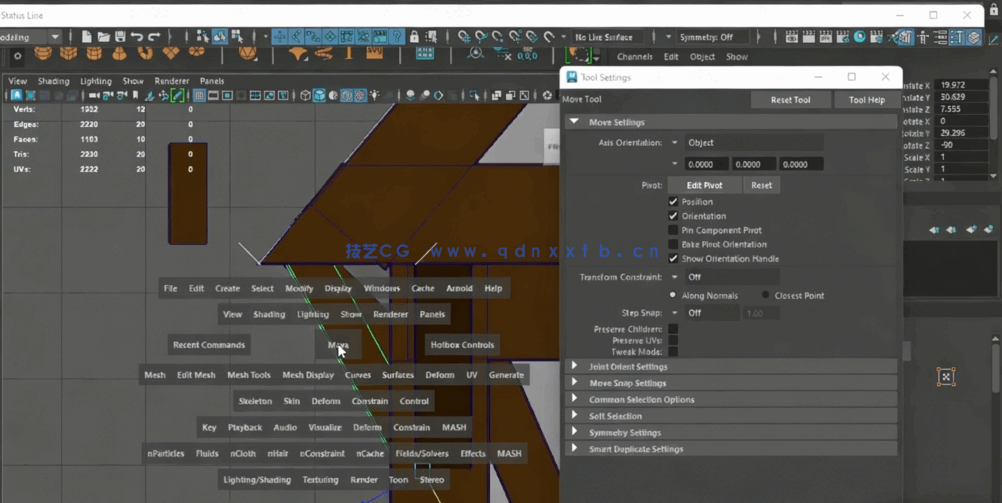Disable Show Orientation Handle checkbox
This screenshot has width=1002, height=503.
pos(673,258)
